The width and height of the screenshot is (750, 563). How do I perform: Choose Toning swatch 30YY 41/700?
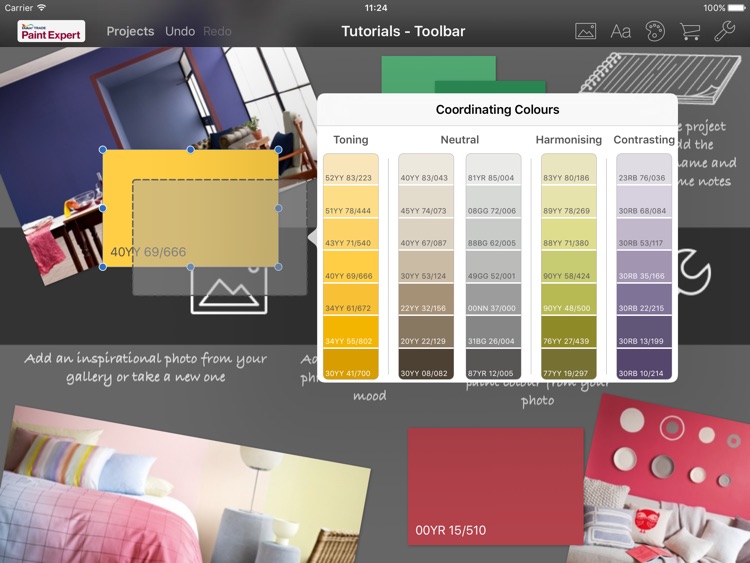(x=351, y=364)
